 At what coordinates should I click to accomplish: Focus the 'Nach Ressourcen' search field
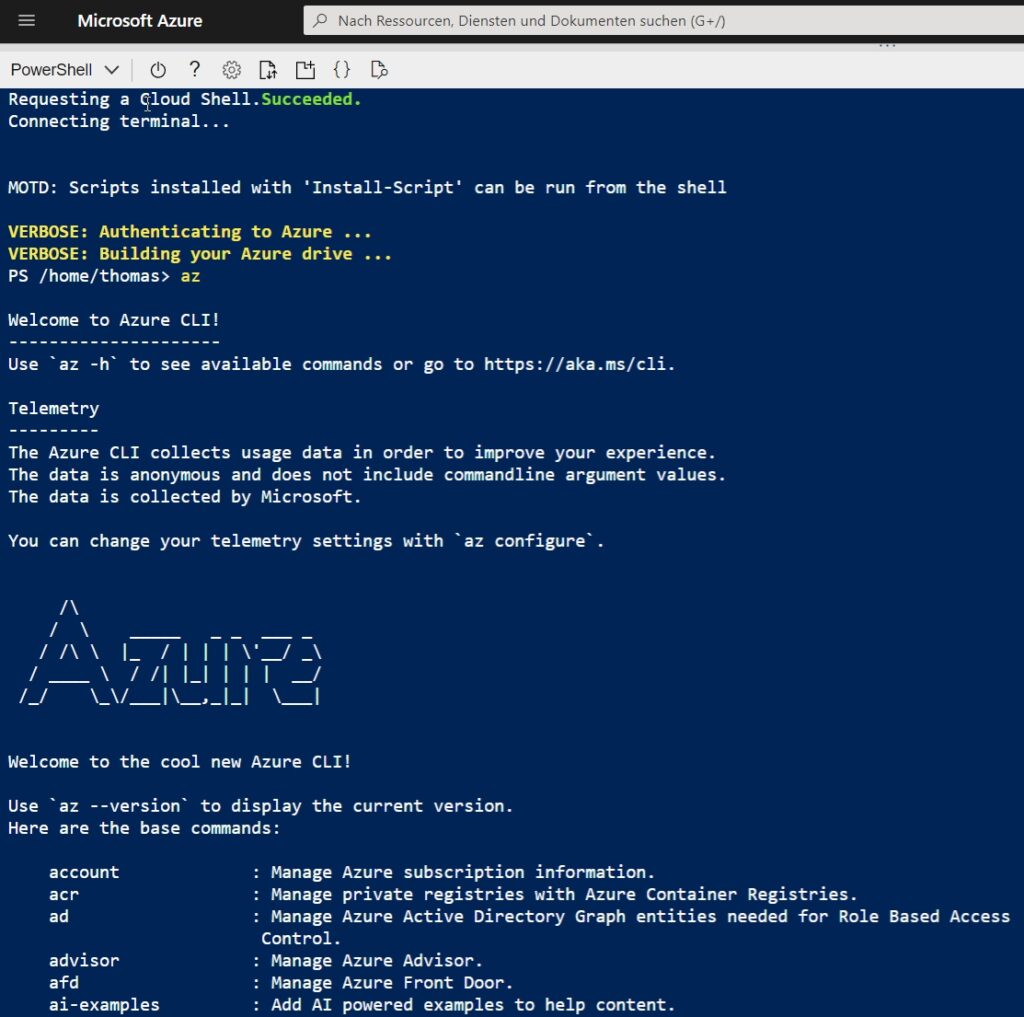[664, 20]
